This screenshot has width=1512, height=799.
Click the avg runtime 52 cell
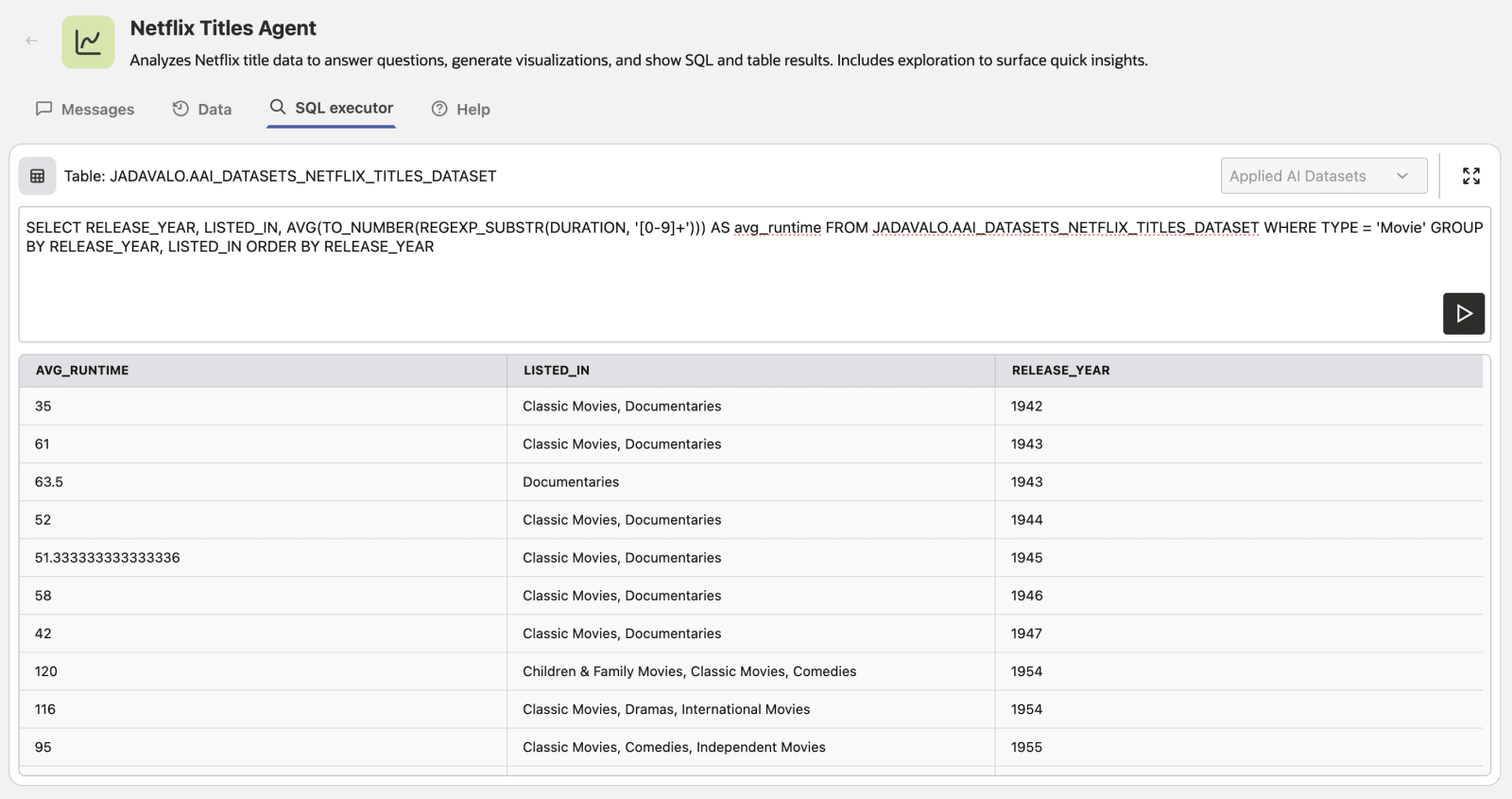(263, 520)
